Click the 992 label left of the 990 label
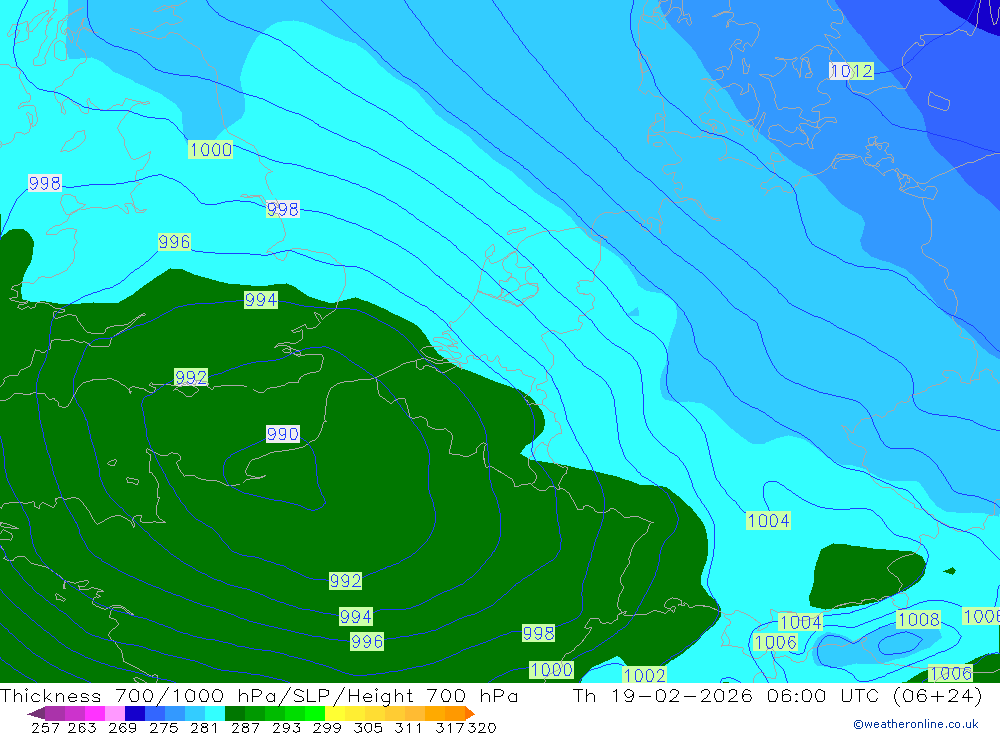Image resolution: width=1000 pixels, height=733 pixels. (x=191, y=378)
